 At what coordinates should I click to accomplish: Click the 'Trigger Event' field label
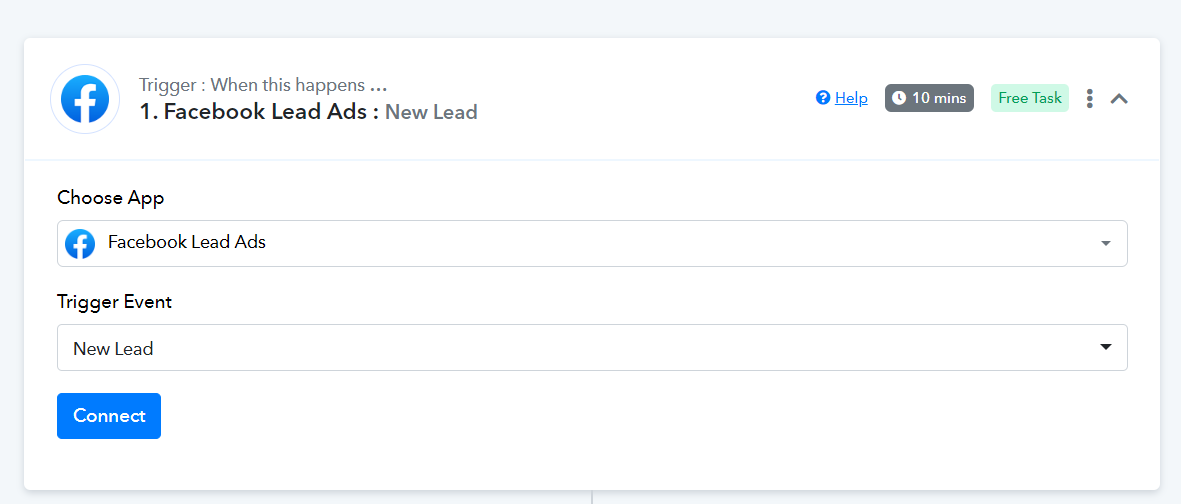(x=114, y=302)
